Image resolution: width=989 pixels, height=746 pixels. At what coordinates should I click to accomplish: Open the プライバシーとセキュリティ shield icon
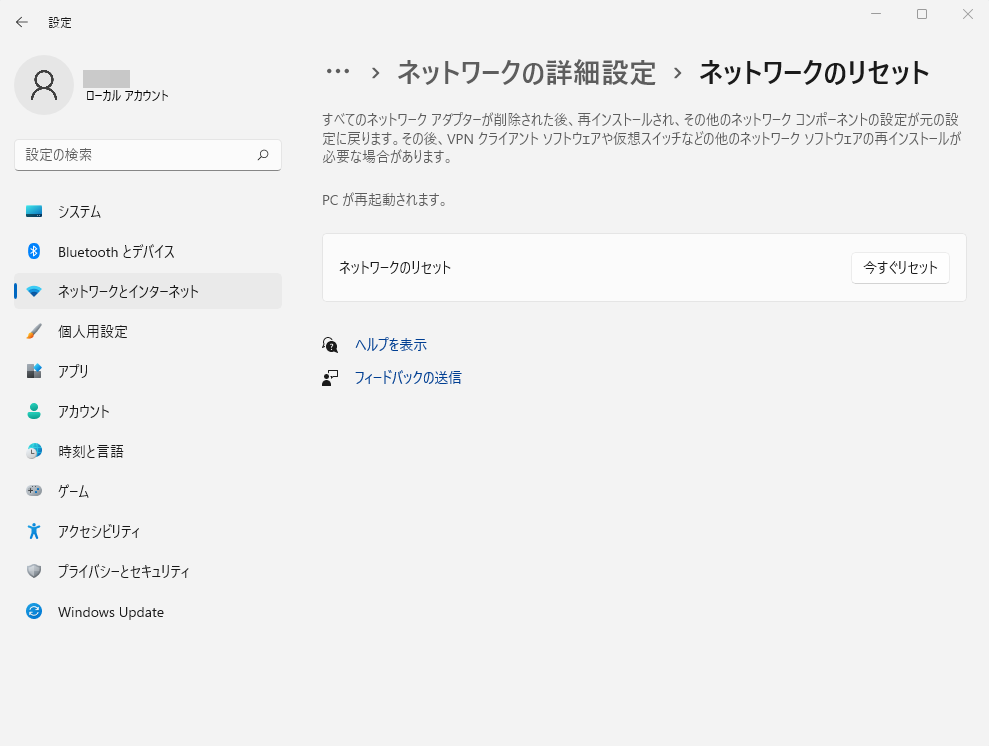pos(33,571)
